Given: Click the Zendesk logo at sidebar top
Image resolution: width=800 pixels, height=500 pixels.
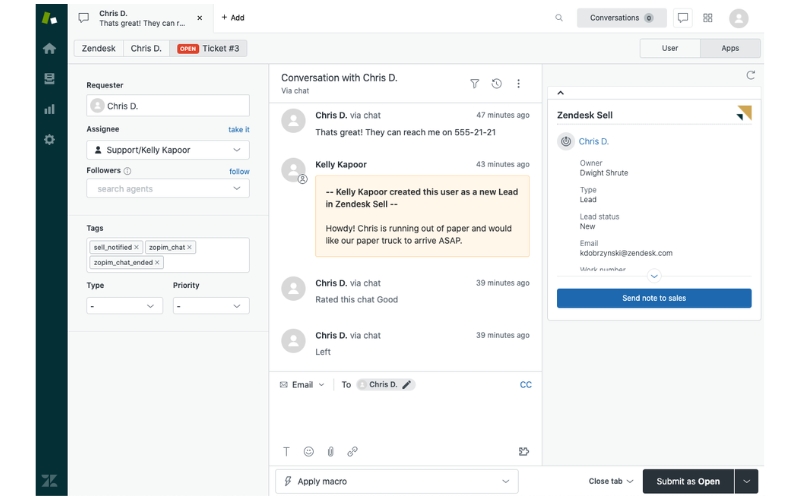Looking at the screenshot, I should pos(49,18).
